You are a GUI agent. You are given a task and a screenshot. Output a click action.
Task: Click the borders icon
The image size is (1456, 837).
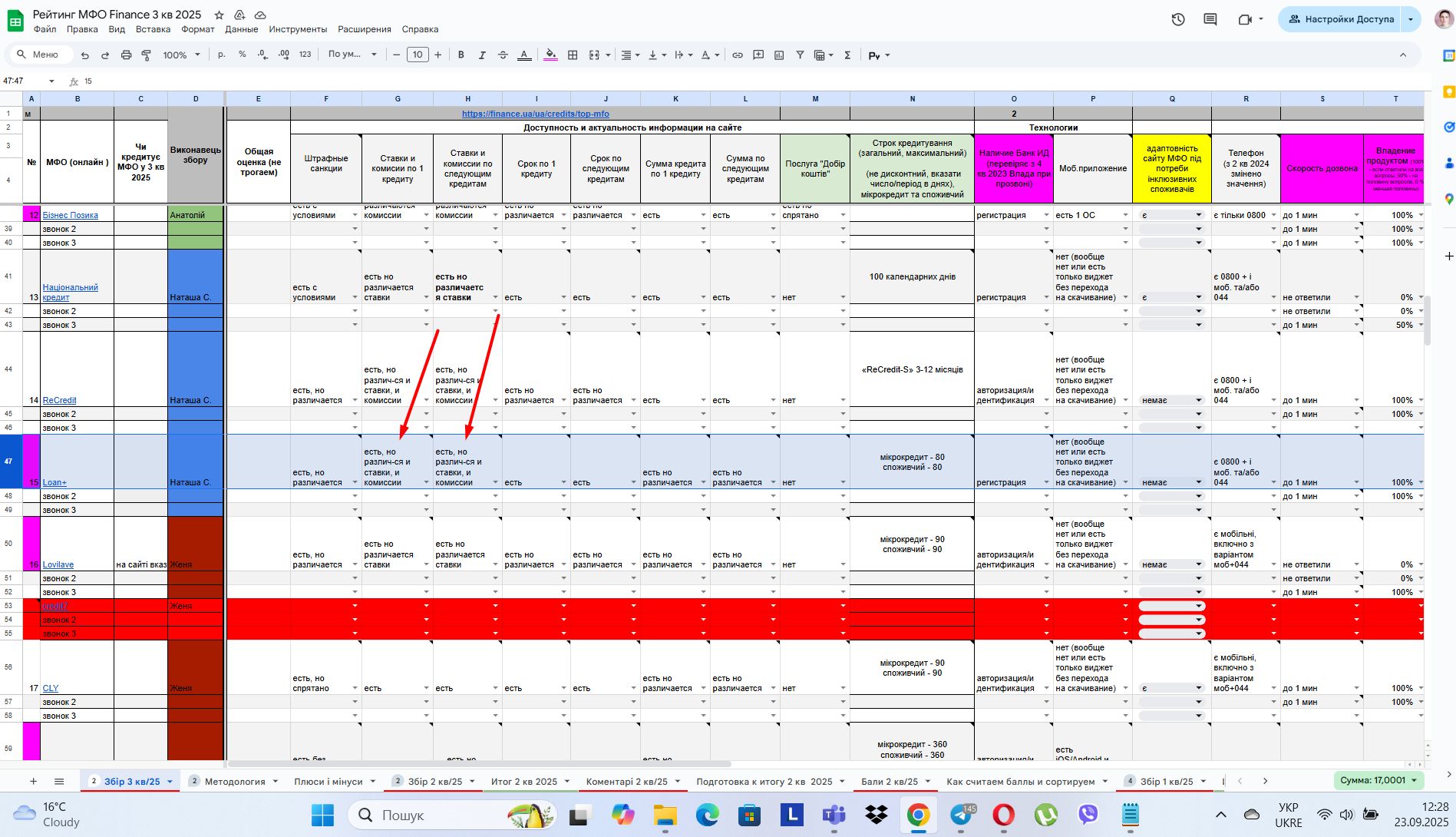(573, 55)
